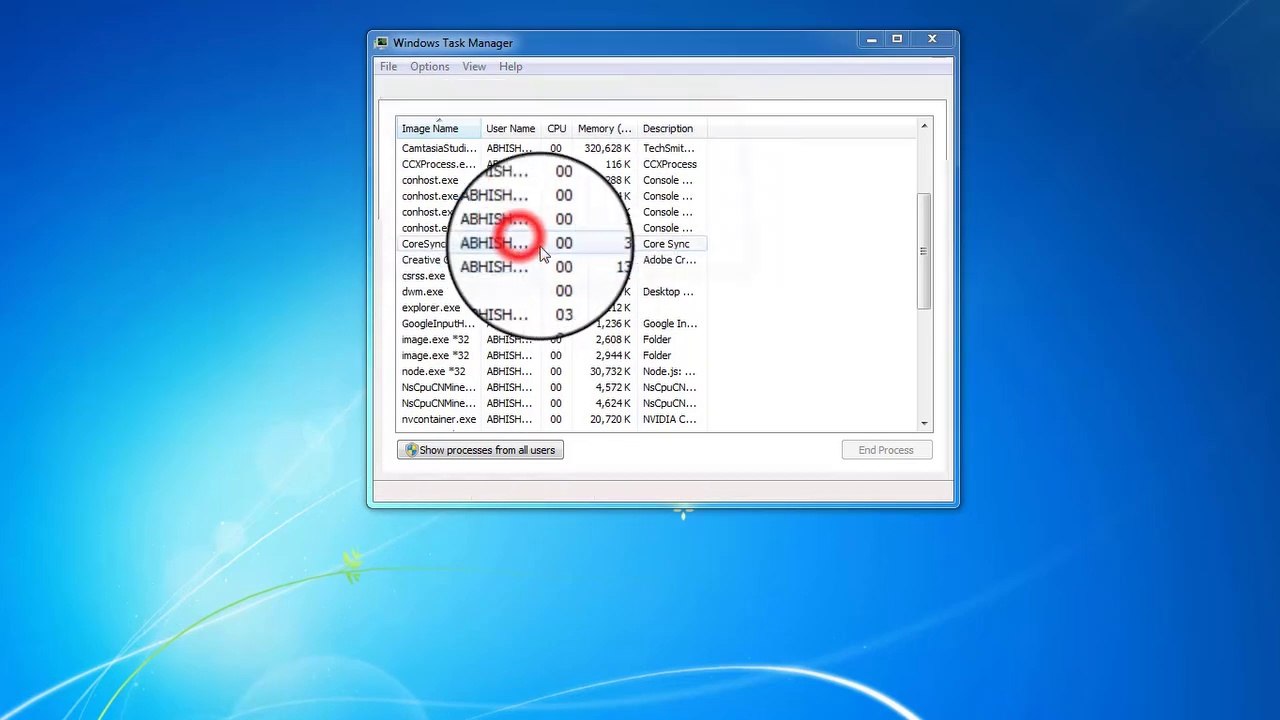This screenshot has height=720, width=1280.
Task: Click Show processes from all users
Action: click(480, 450)
